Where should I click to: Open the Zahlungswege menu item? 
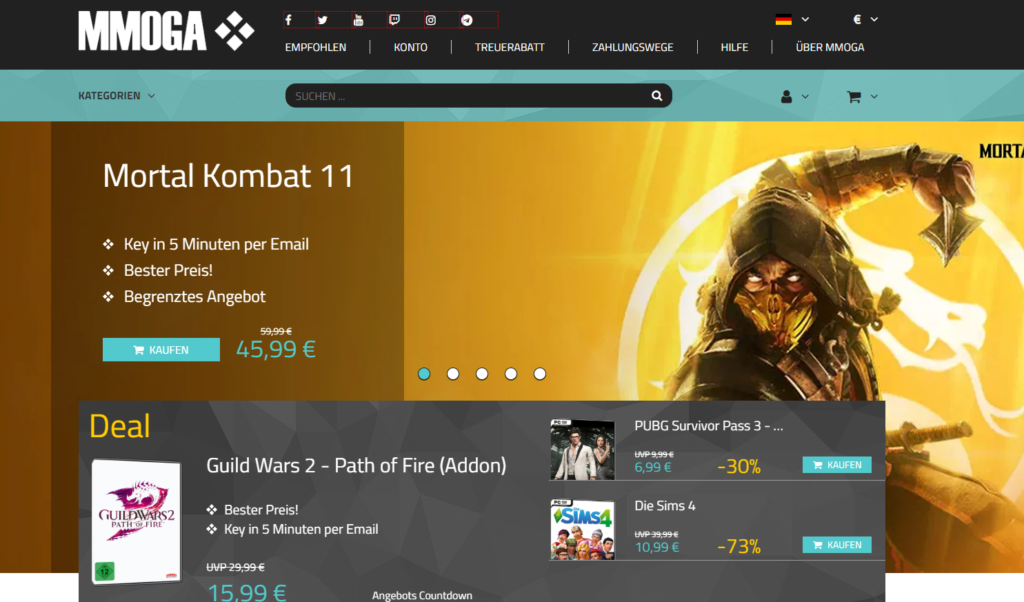(632, 47)
